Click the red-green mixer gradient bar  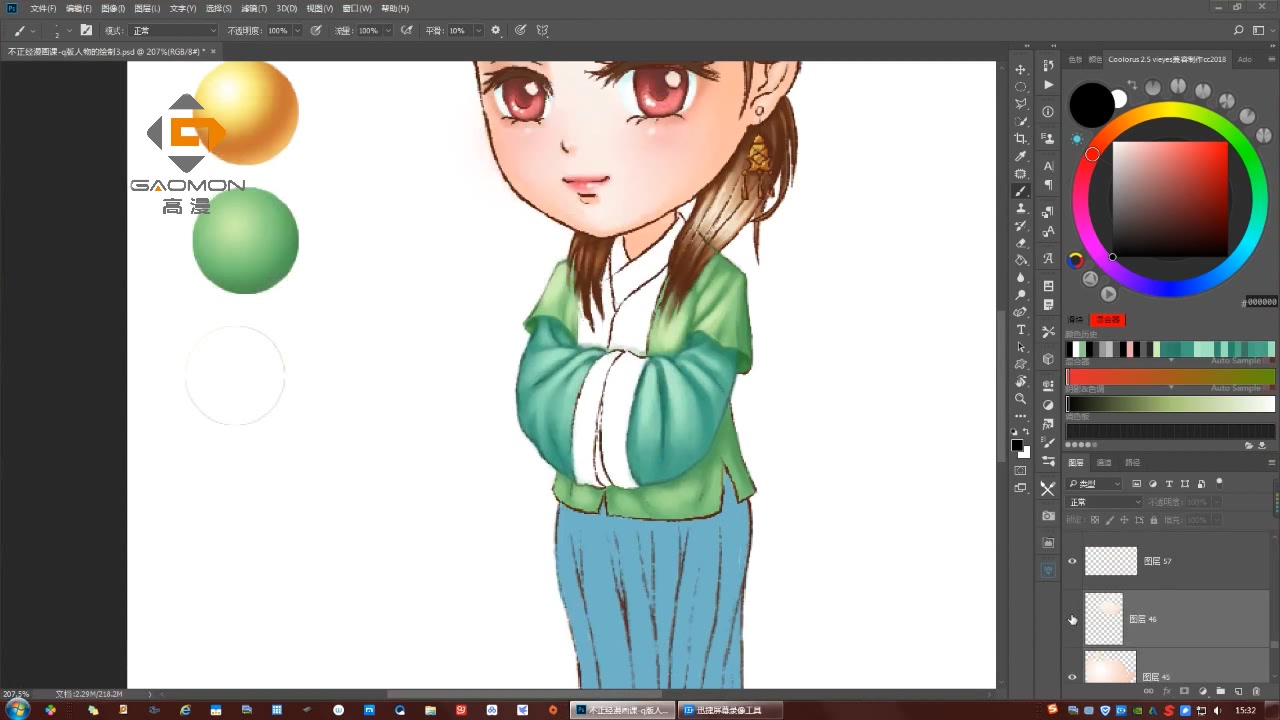tap(1170, 377)
